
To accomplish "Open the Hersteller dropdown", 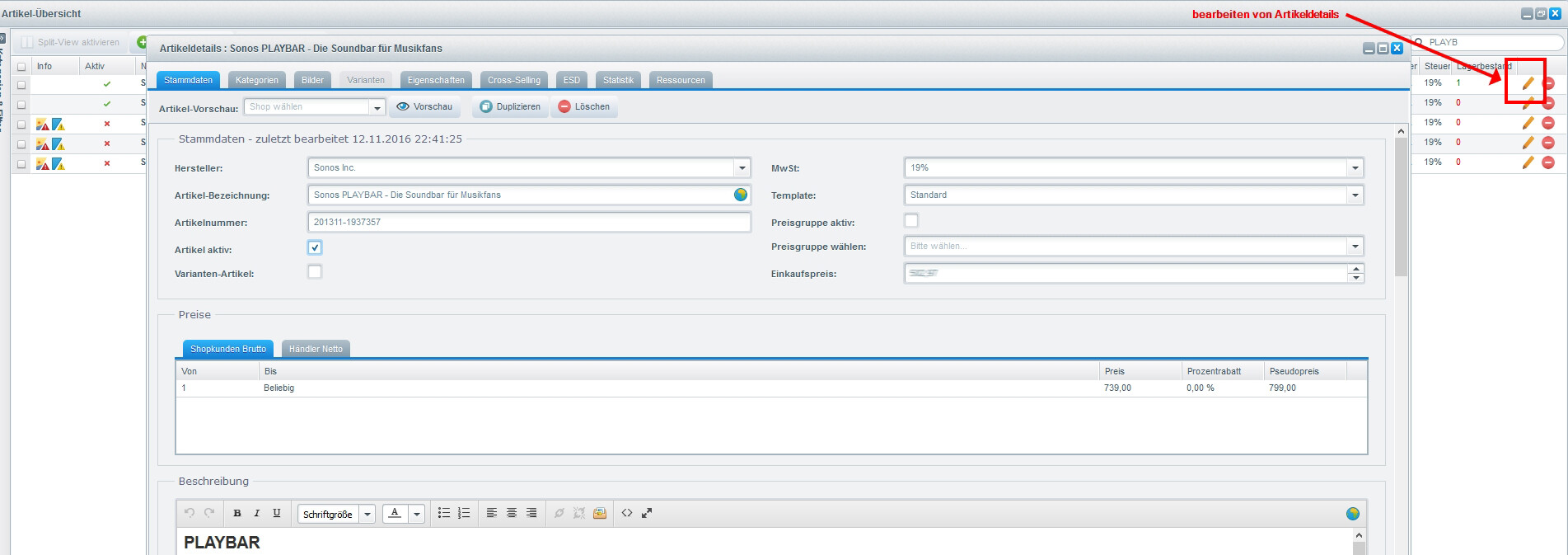I will pos(742,167).
